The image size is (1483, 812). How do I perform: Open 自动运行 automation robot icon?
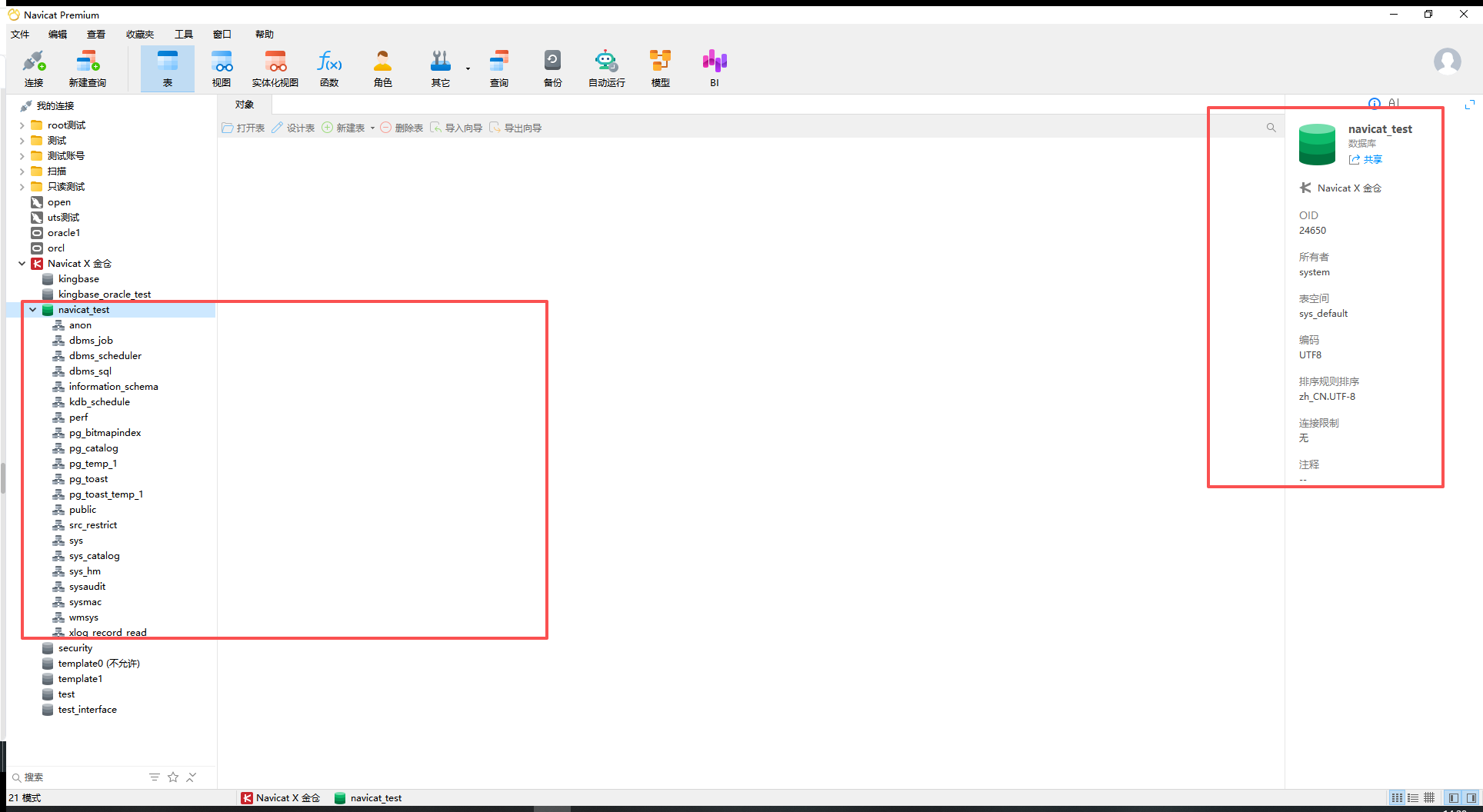point(607,68)
